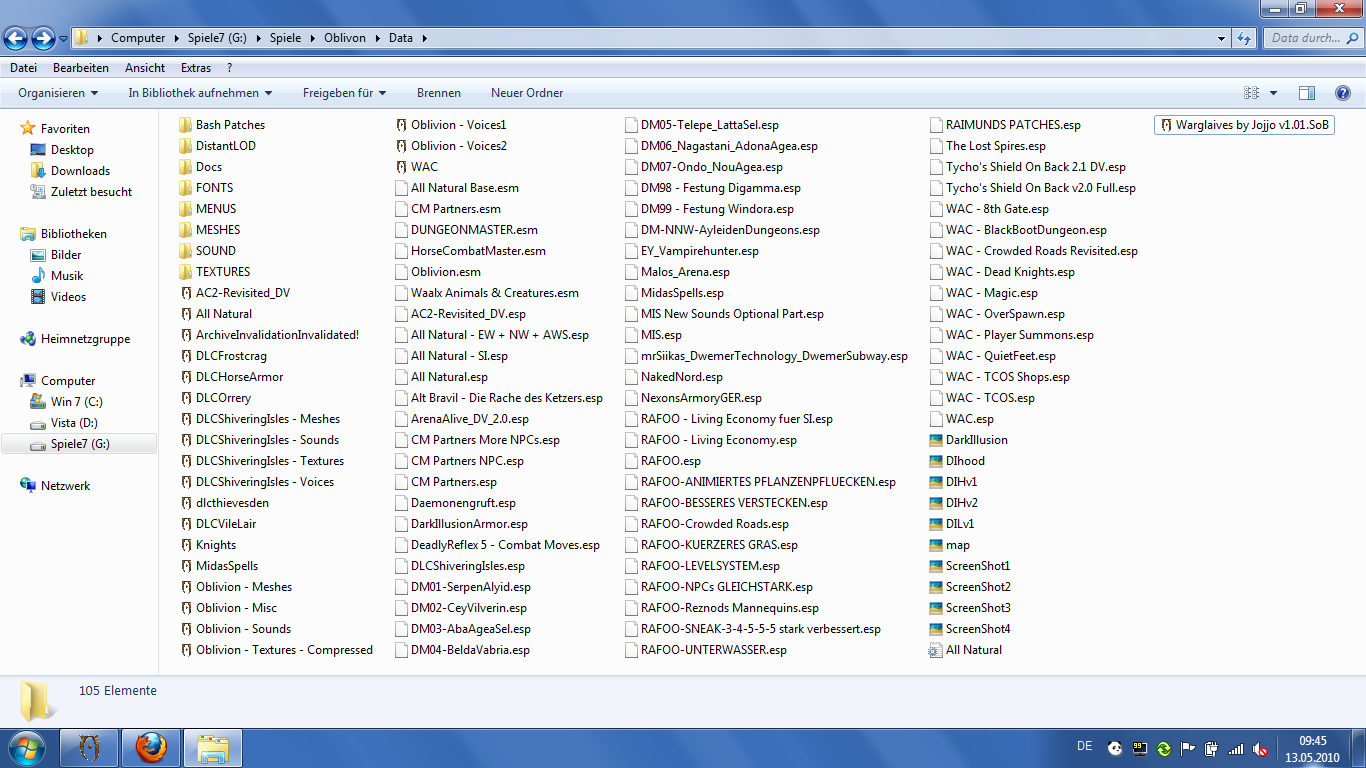Click the Help question mark icon
This screenshot has width=1366, height=768.
click(1342, 93)
